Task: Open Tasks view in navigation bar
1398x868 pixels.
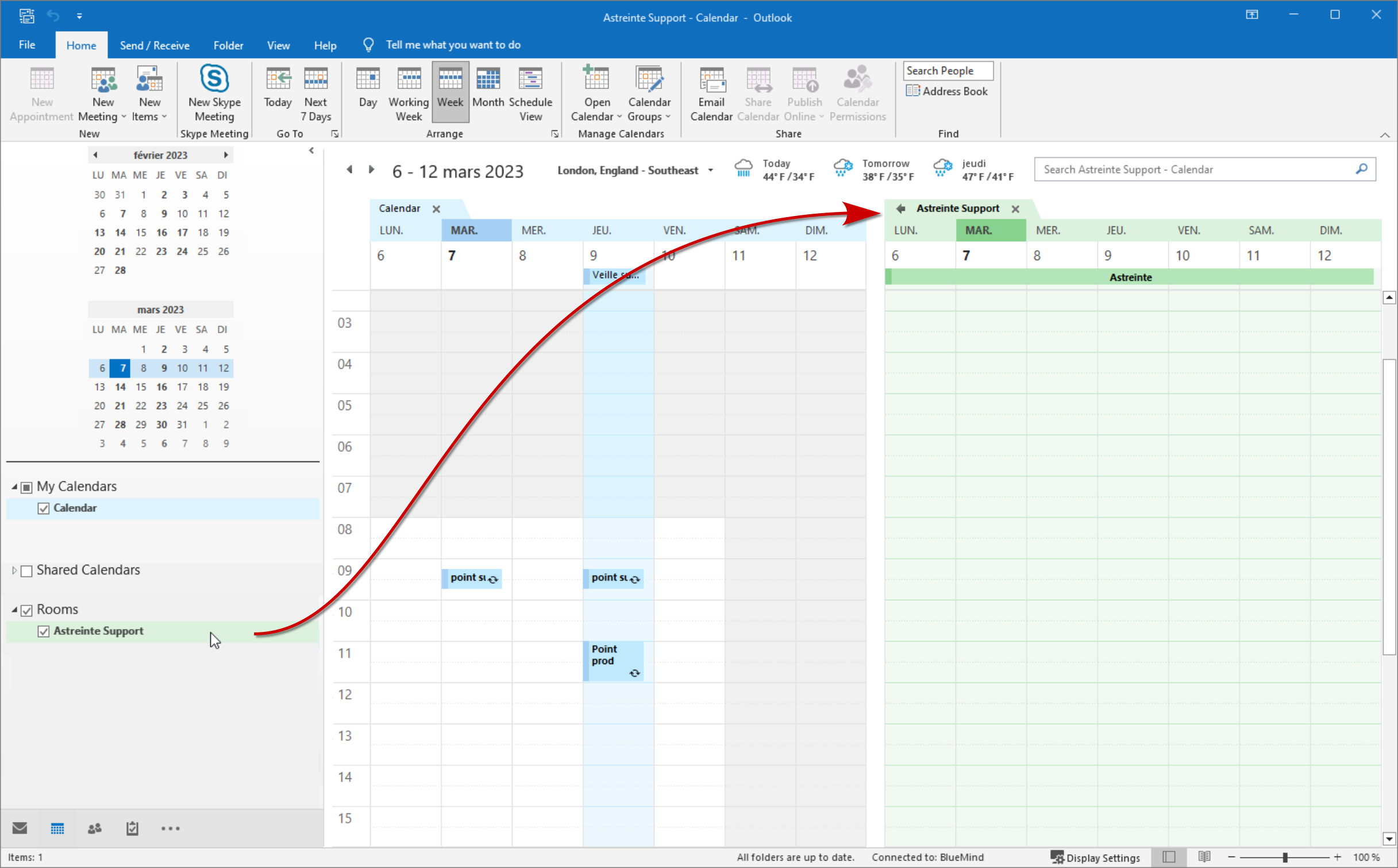Action: [132, 828]
